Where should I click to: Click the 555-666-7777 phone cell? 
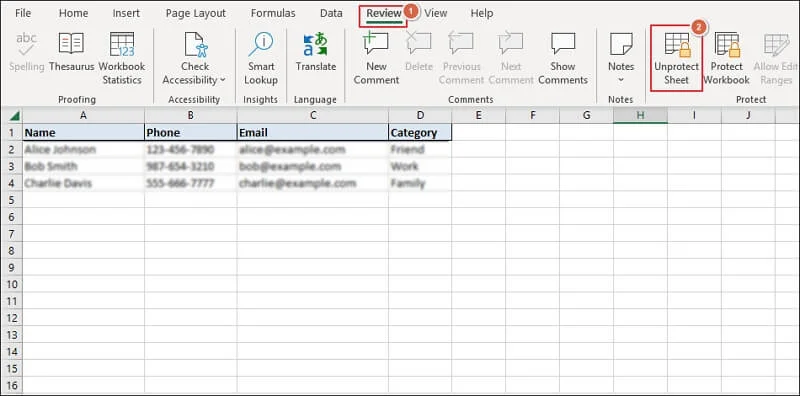click(x=191, y=183)
